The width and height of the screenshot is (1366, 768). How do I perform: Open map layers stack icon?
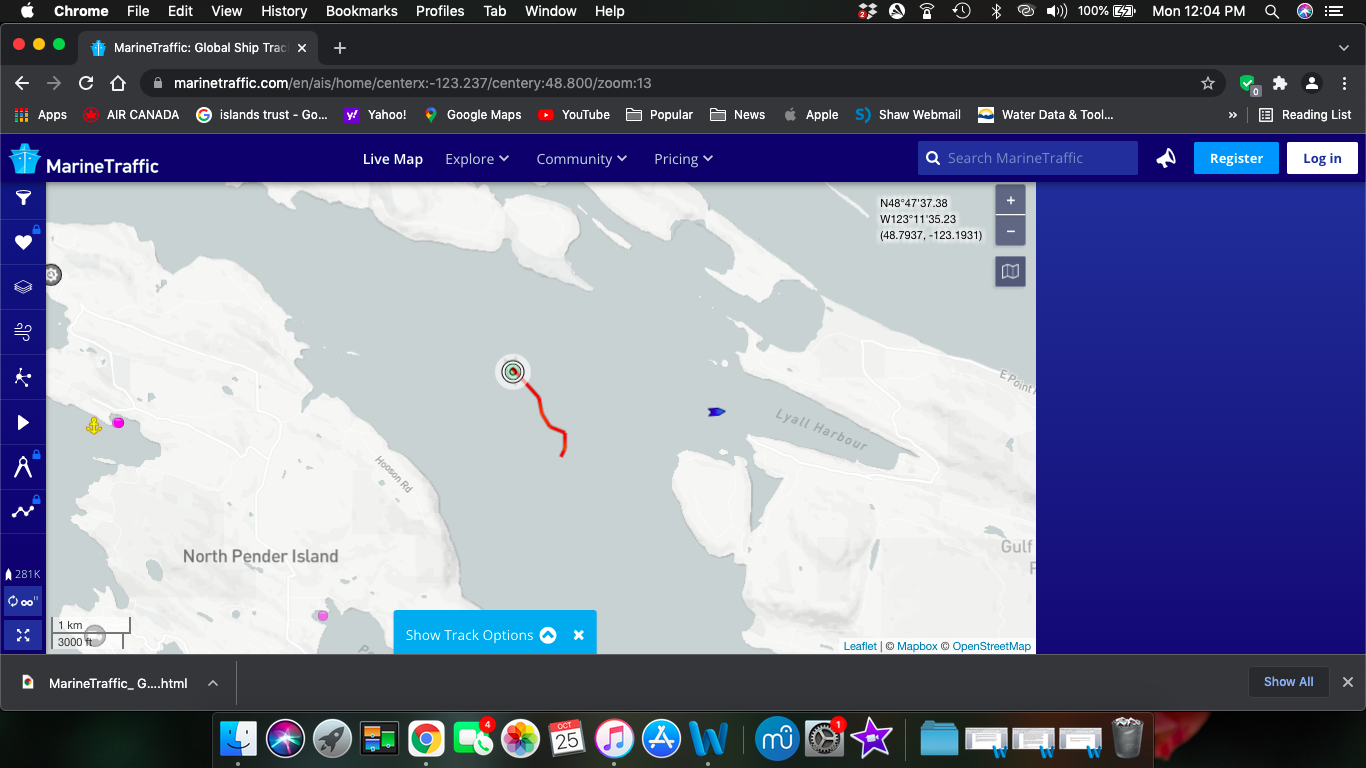tap(23, 287)
